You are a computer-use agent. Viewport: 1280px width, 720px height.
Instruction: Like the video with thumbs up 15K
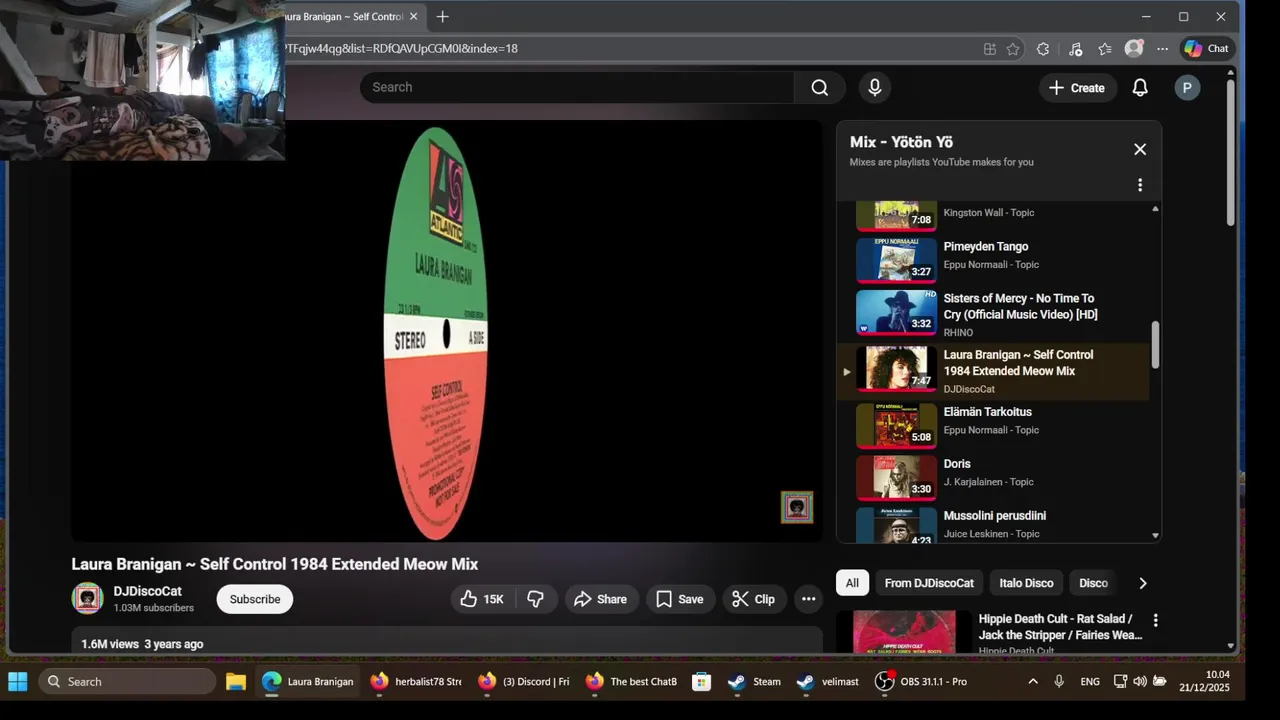(482, 599)
